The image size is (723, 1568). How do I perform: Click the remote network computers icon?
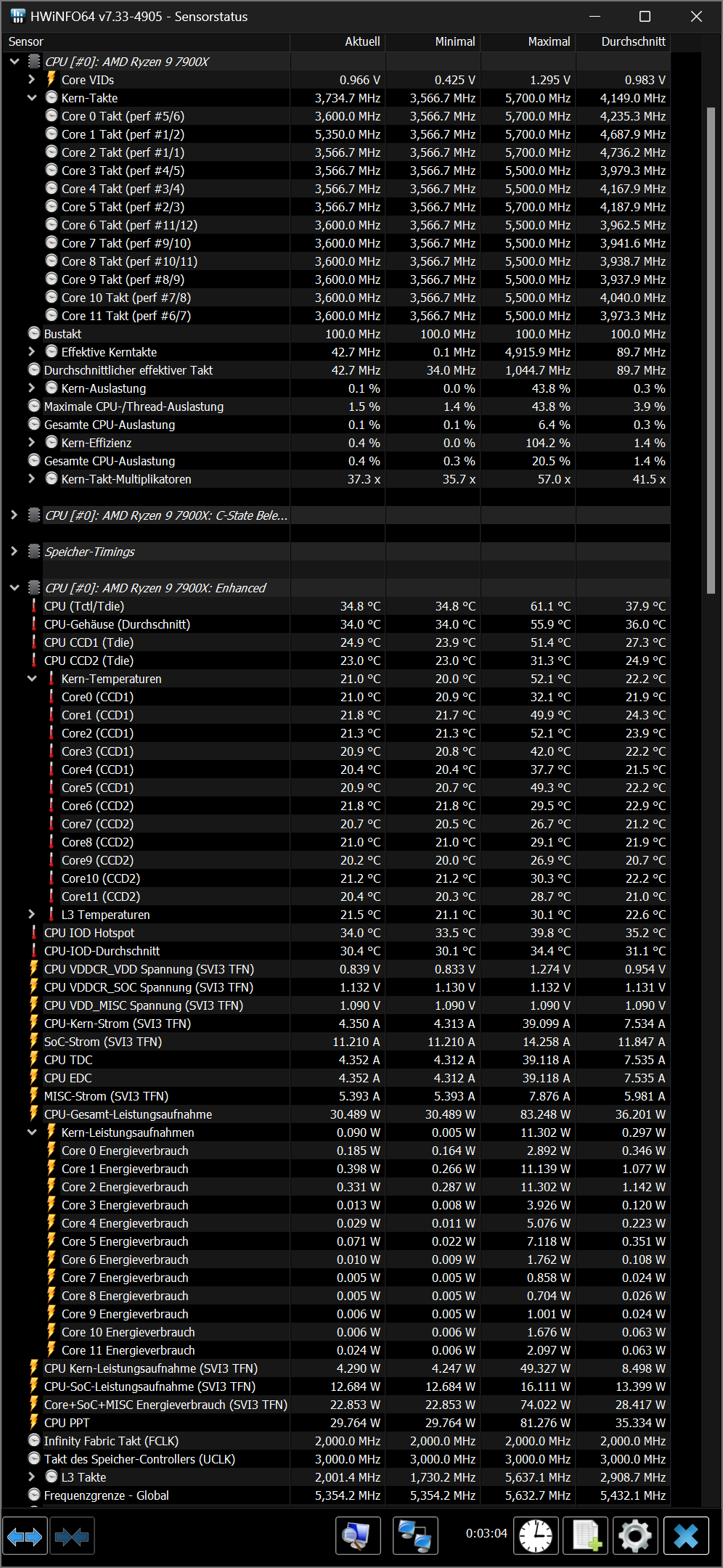click(415, 1536)
